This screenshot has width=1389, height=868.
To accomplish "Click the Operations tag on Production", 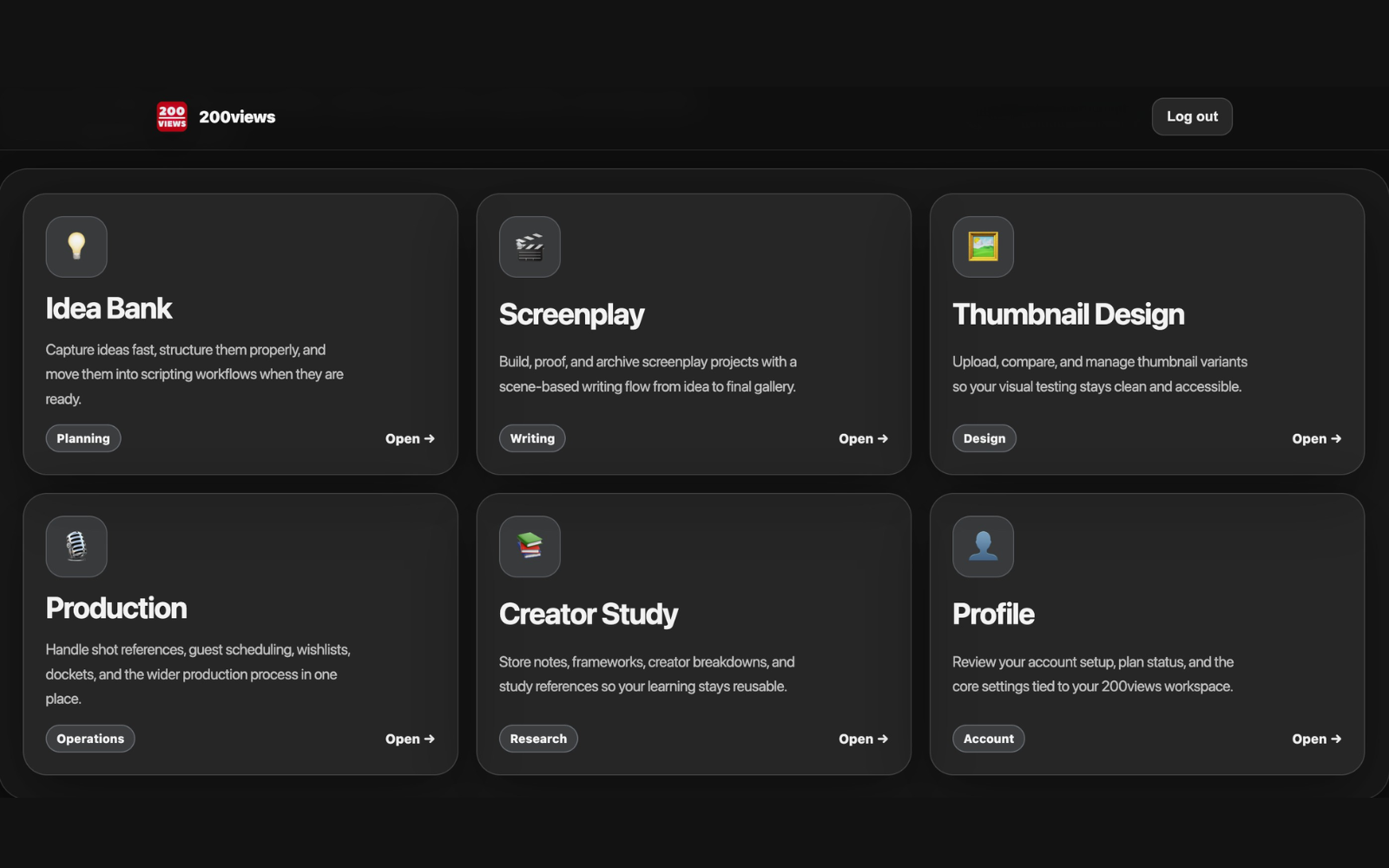I will (x=89, y=739).
